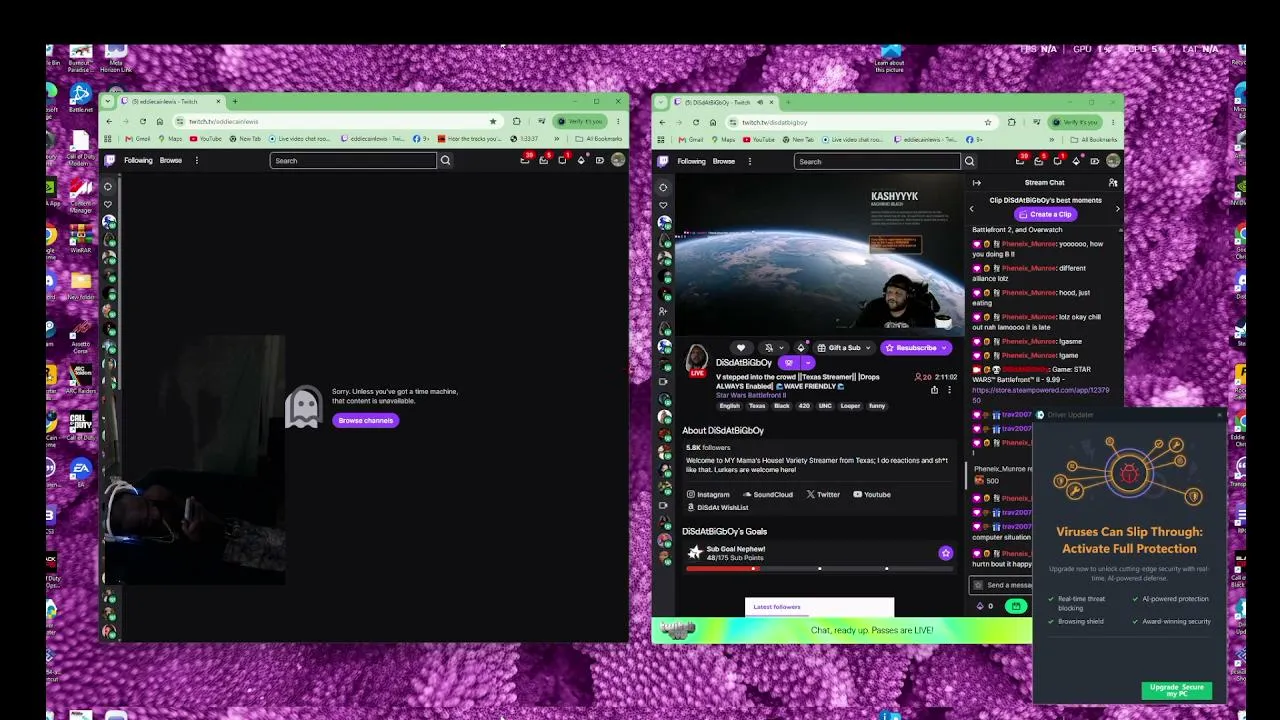Open Twitch more menu in eddiecainlewis window
This screenshot has width=1280, height=720.
[196, 160]
